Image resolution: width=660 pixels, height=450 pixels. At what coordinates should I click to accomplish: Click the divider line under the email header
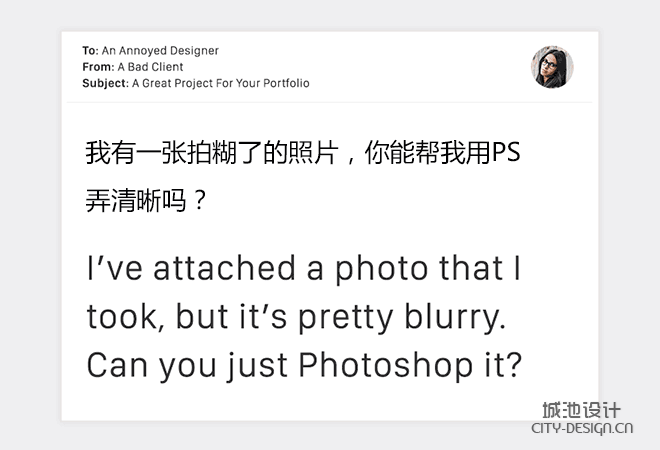pos(330,102)
